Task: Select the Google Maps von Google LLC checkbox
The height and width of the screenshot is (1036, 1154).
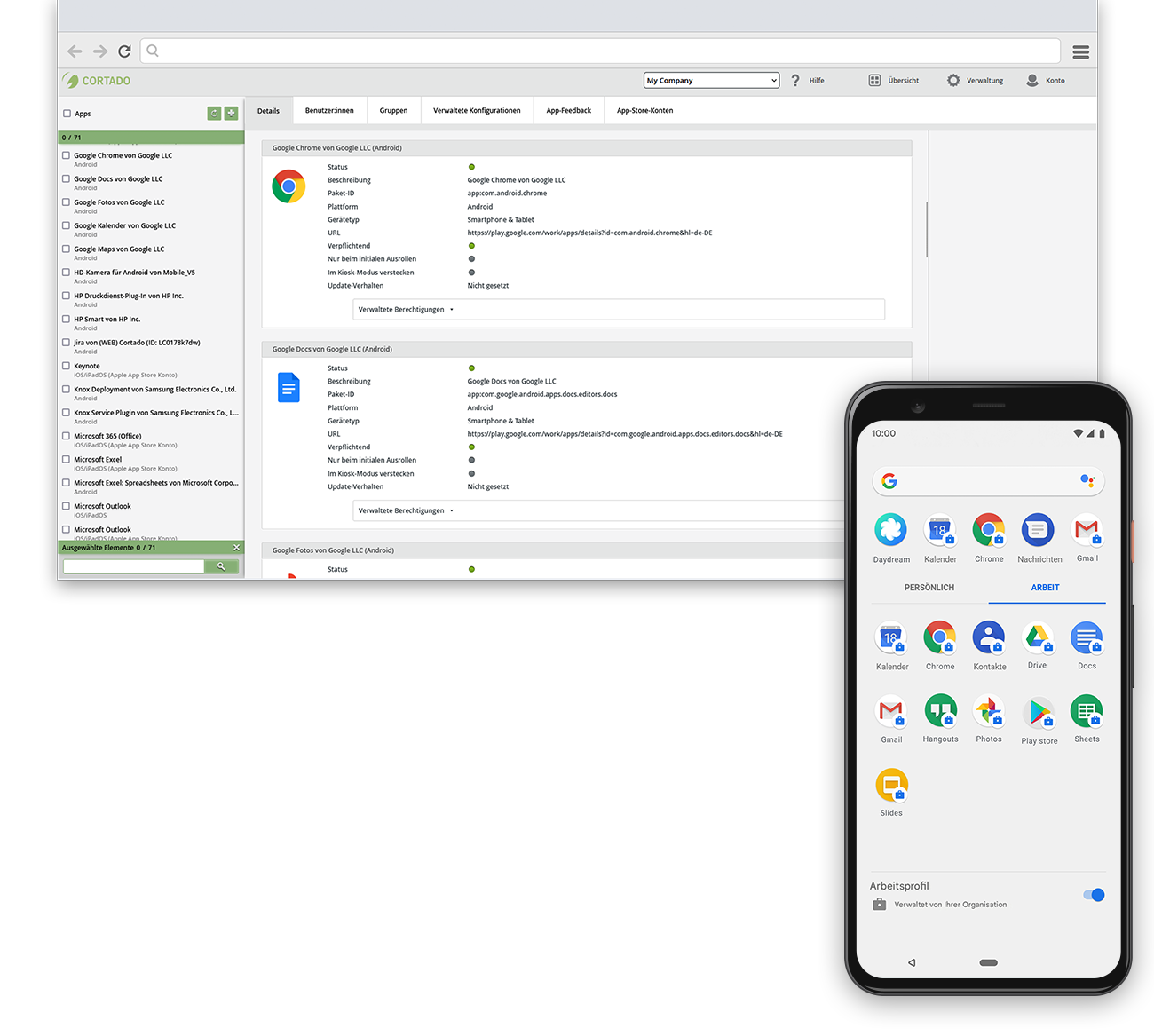Action: point(66,249)
